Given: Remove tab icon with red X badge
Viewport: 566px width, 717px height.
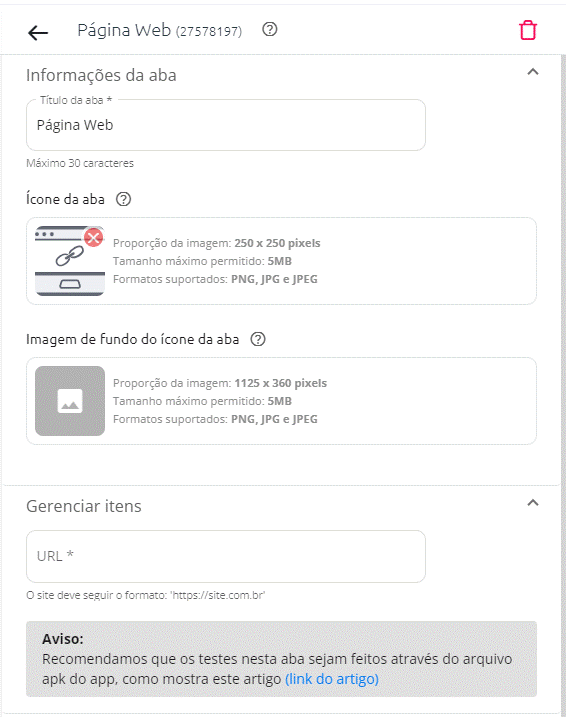Looking at the screenshot, I should pyautogui.click(x=94, y=238).
